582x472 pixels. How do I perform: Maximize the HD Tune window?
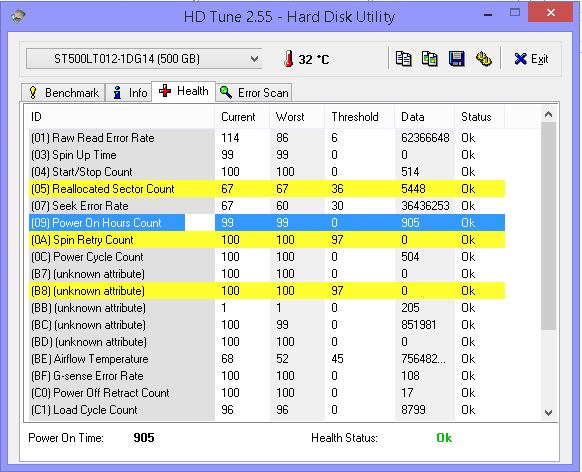515,13
